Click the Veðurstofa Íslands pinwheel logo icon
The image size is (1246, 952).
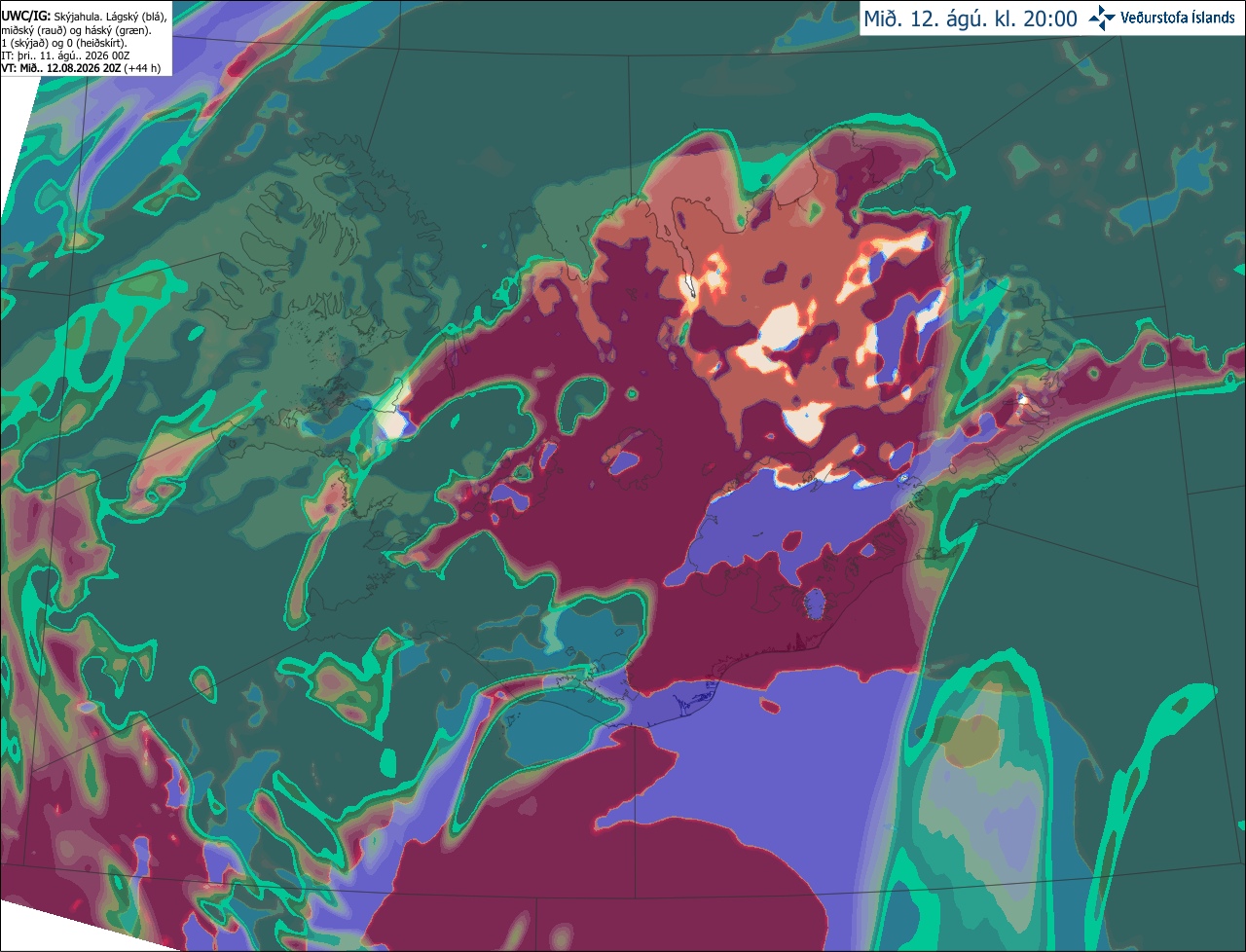(x=1101, y=18)
